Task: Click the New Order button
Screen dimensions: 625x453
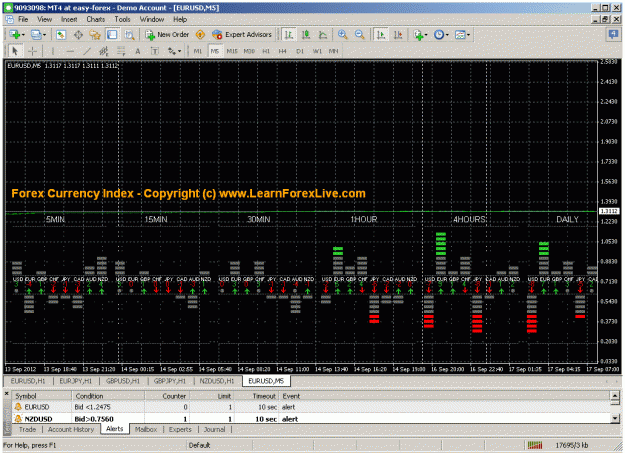Action: pyautogui.click(x=167, y=35)
